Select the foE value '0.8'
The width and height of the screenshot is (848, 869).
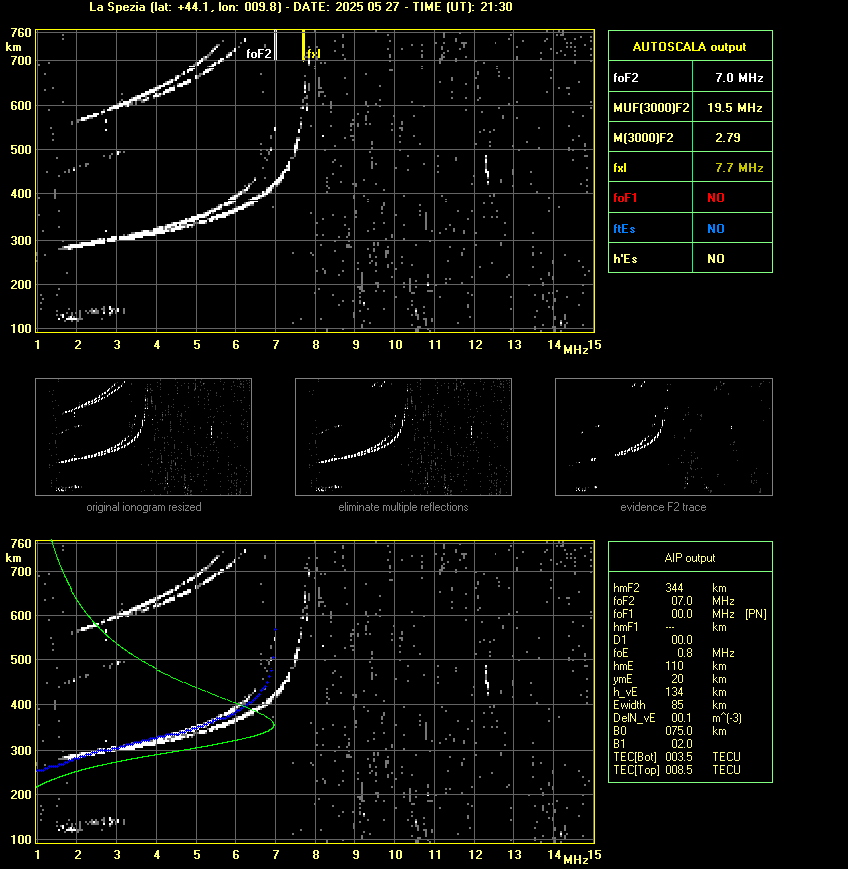coord(685,653)
